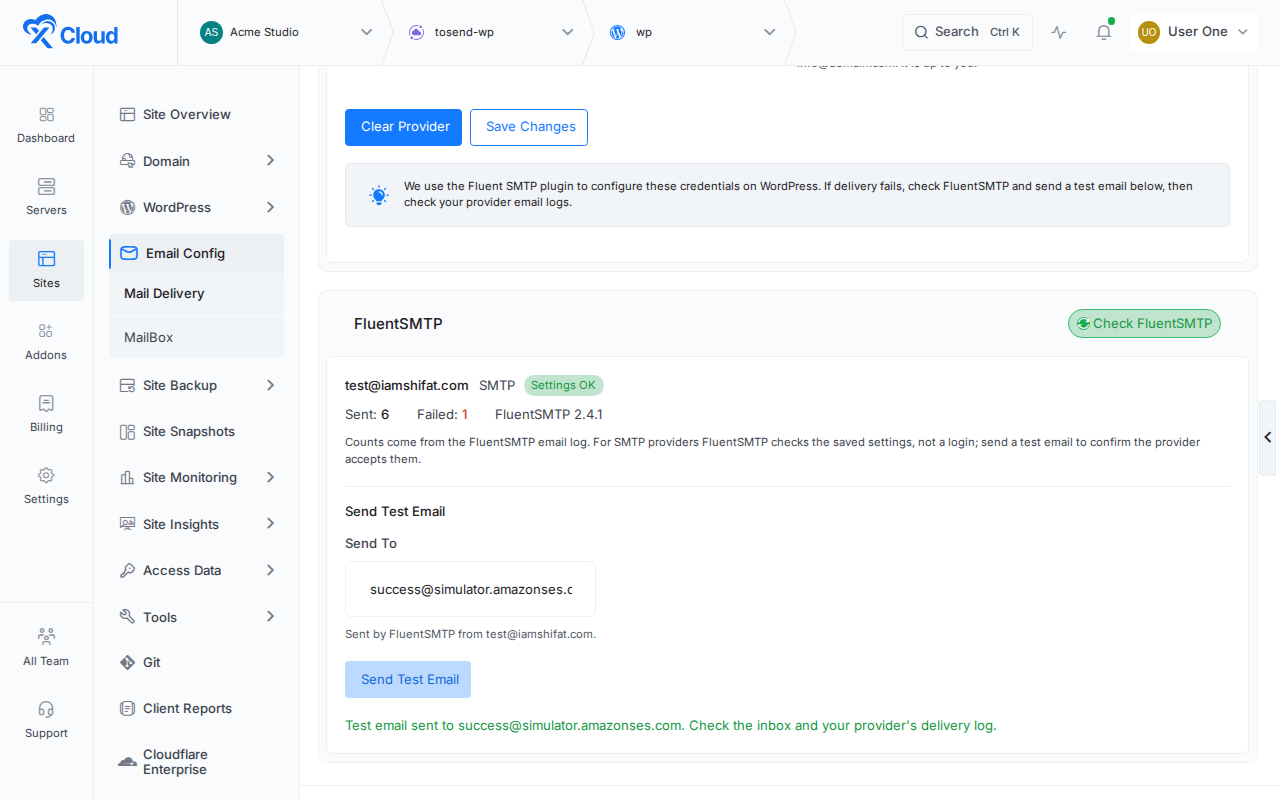This screenshot has height=800, width=1280.
Task: Open the Support headset icon
Action: point(46,709)
